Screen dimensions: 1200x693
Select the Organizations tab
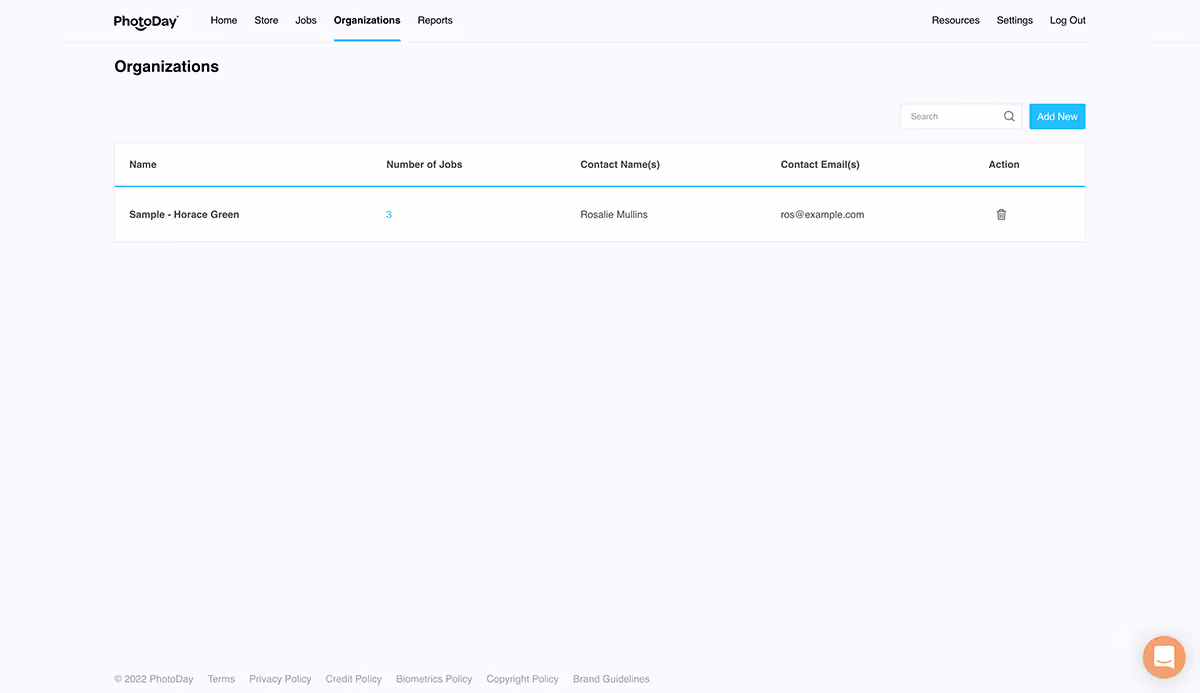(x=367, y=20)
